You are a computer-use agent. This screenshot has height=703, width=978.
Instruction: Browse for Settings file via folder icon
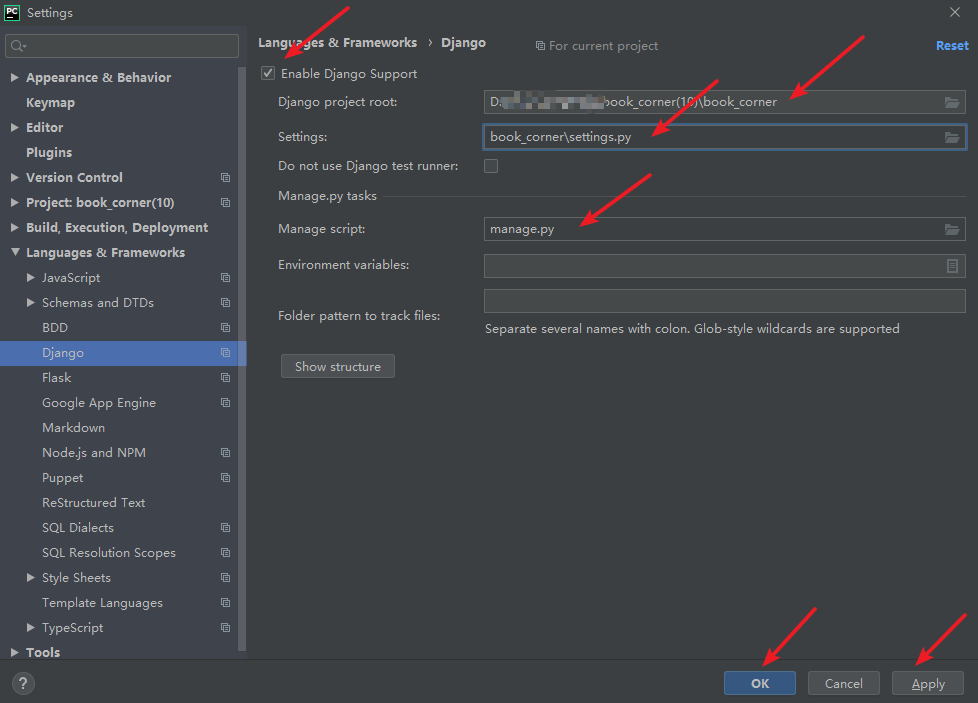(x=952, y=137)
